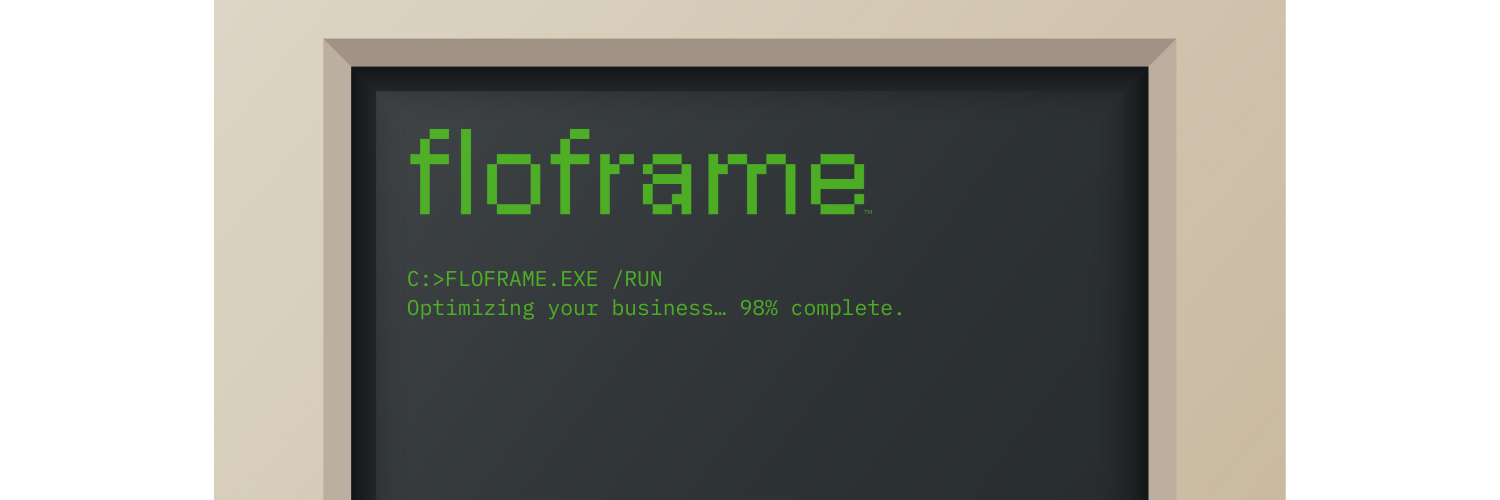Viewport: 1500px width, 500px height.
Task: Click the beige monitor casing left of the screen
Action: [x=269, y=250]
